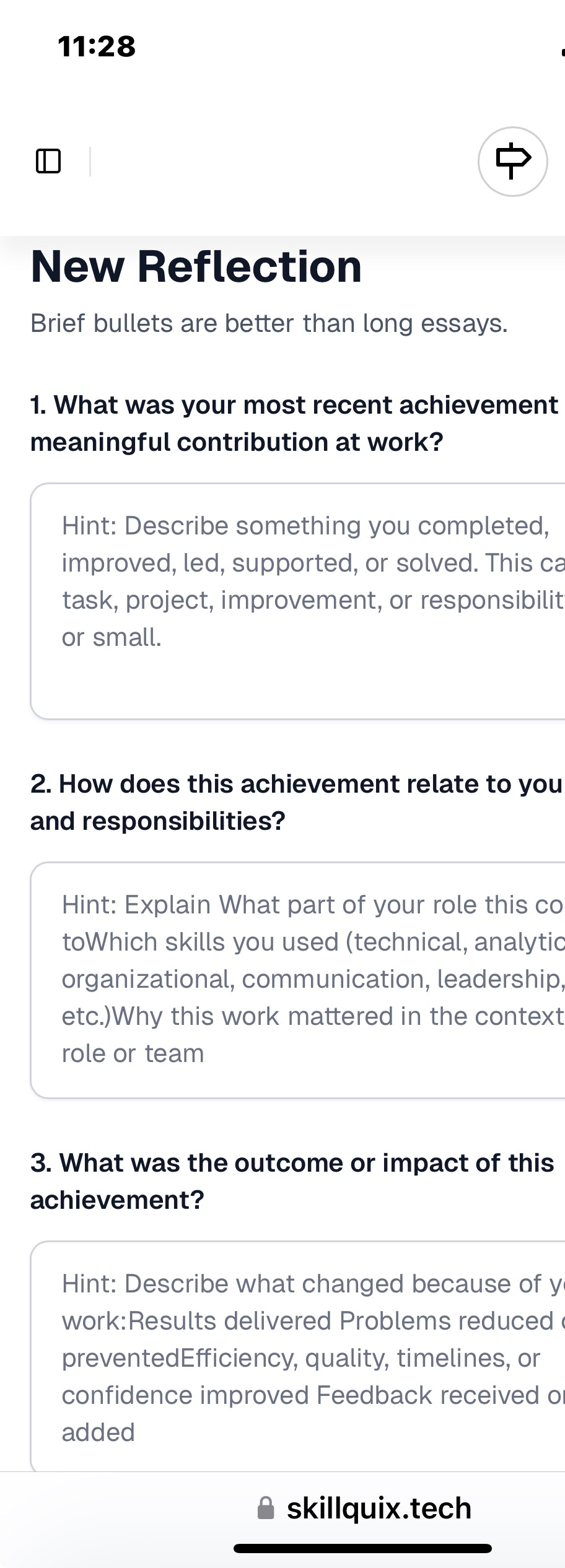This screenshot has height=1568, width=565.
Task: Place cursor on 'added' hint text
Action: point(98,1432)
